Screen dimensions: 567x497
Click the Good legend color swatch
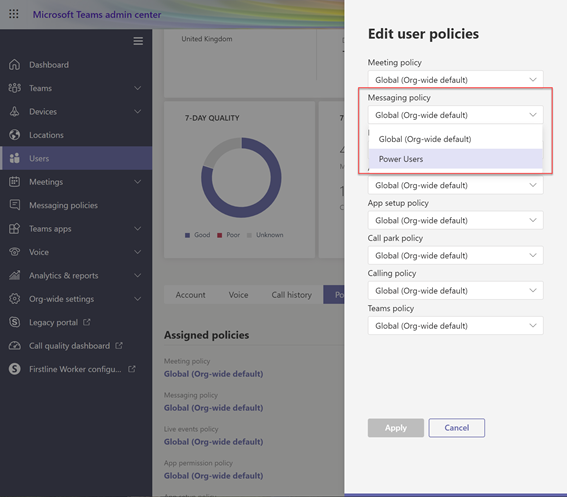pyautogui.click(x=187, y=235)
